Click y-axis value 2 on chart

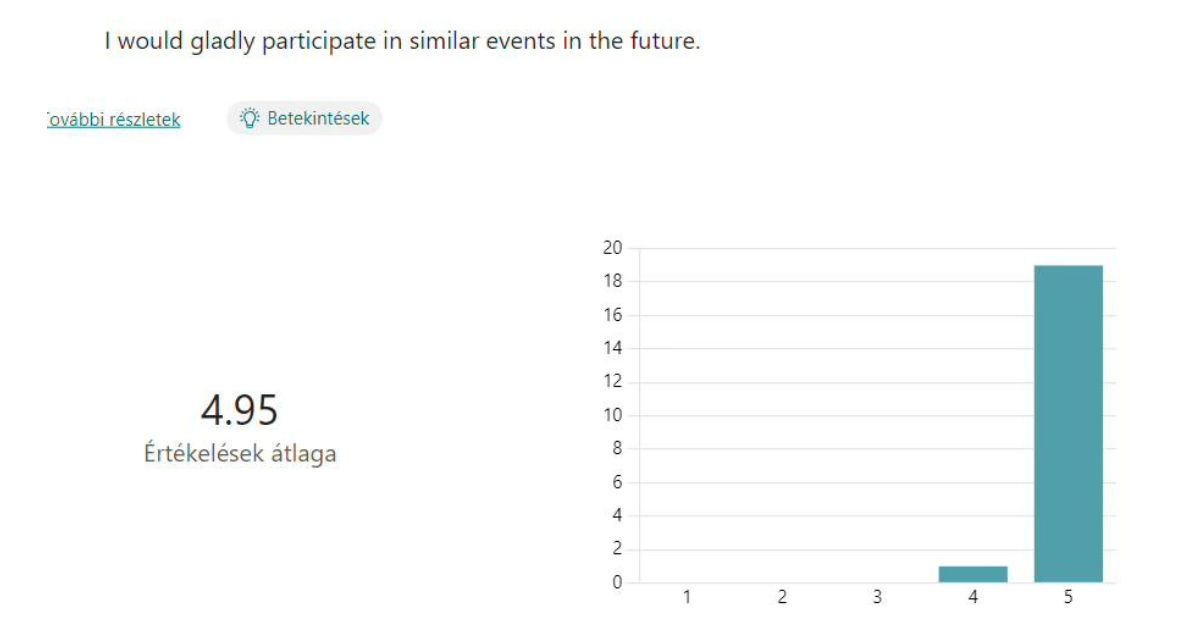(617, 549)
